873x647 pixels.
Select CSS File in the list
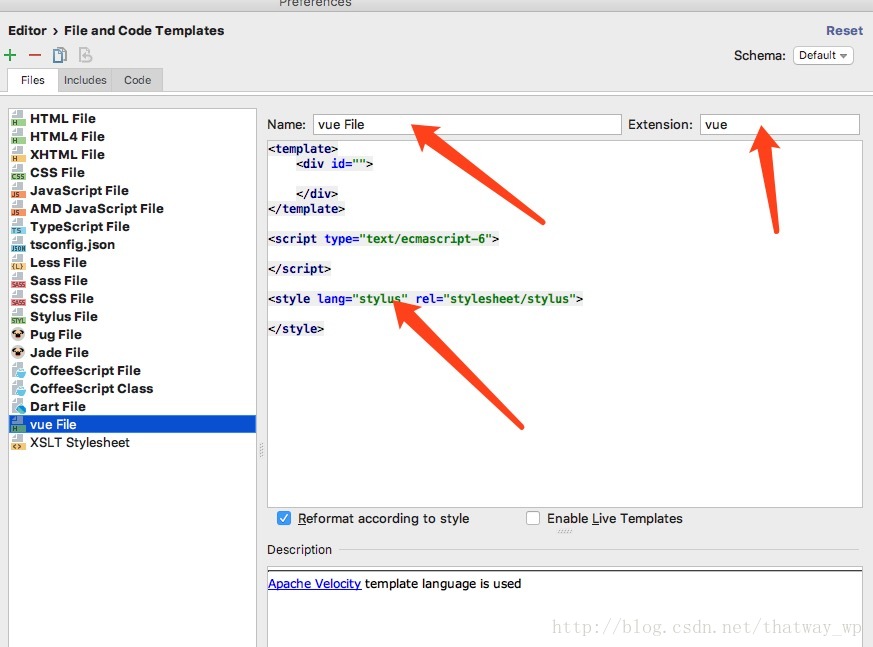133,173
